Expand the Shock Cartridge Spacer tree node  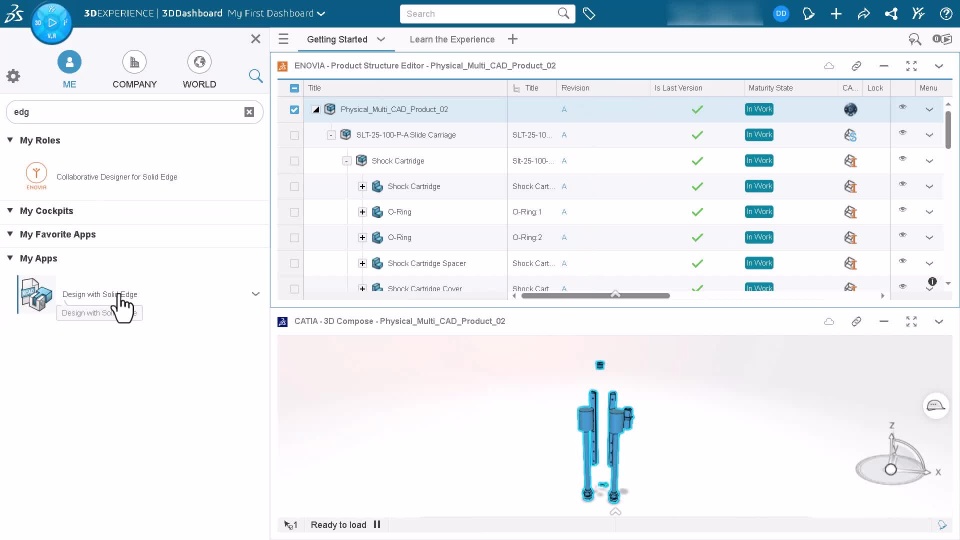tap(362, 263)
